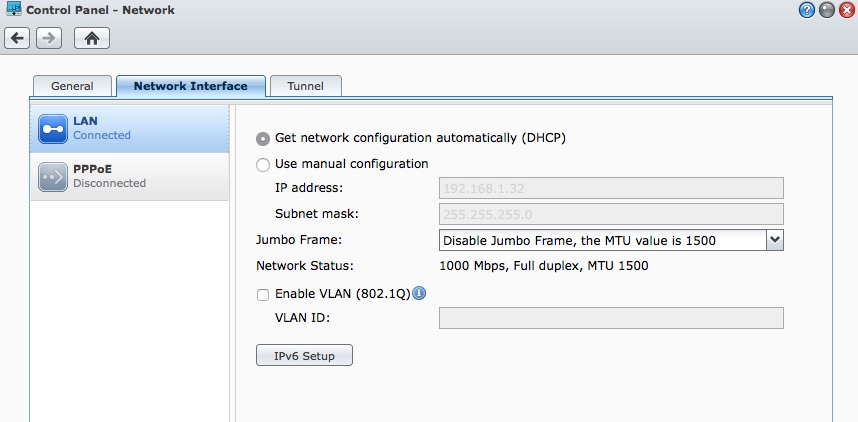Click the forward arrow navigation button
The height and width of the screenshot is (422, 858).
49,38
